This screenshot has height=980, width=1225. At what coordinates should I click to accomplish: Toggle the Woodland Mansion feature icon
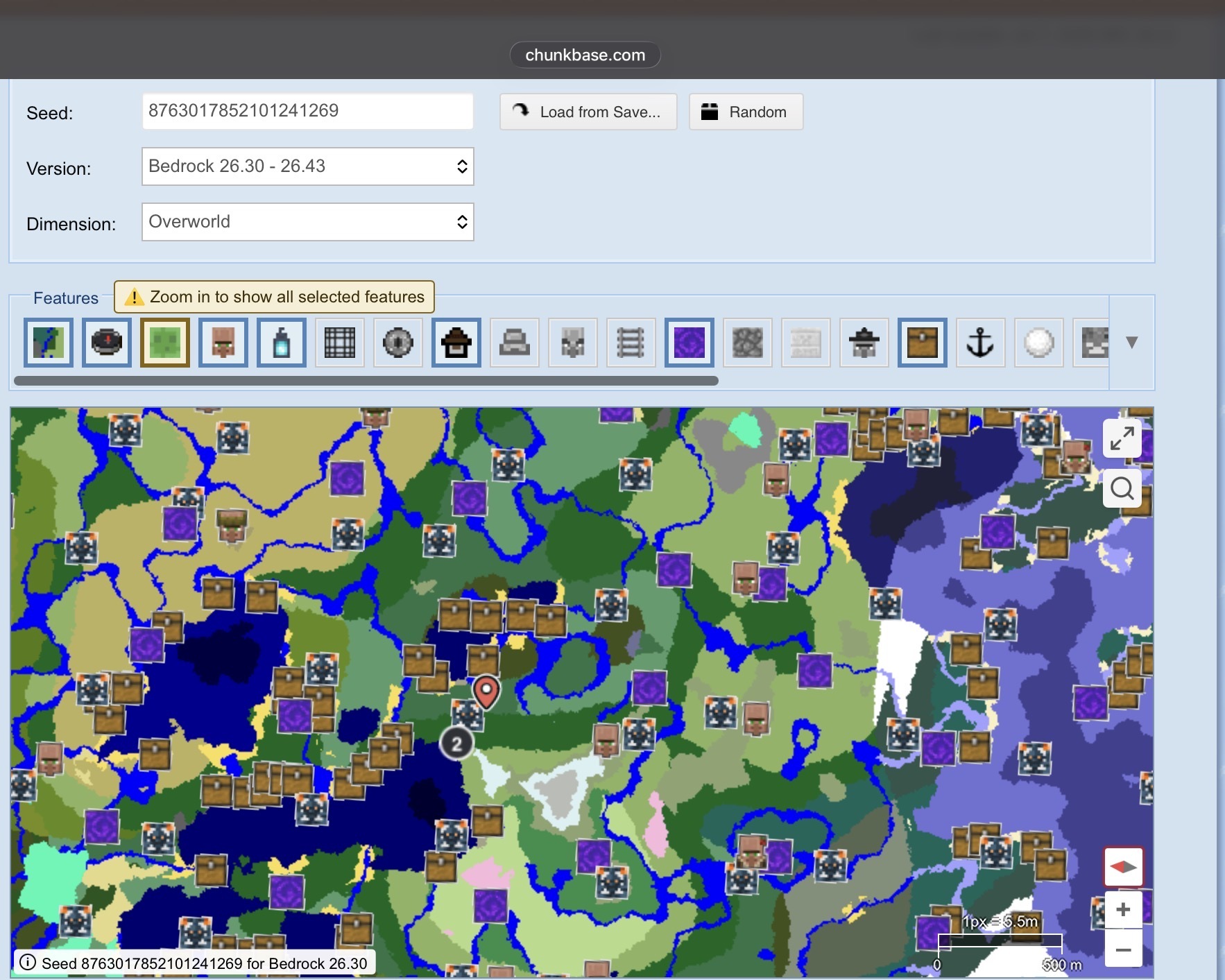pos(456,343)
